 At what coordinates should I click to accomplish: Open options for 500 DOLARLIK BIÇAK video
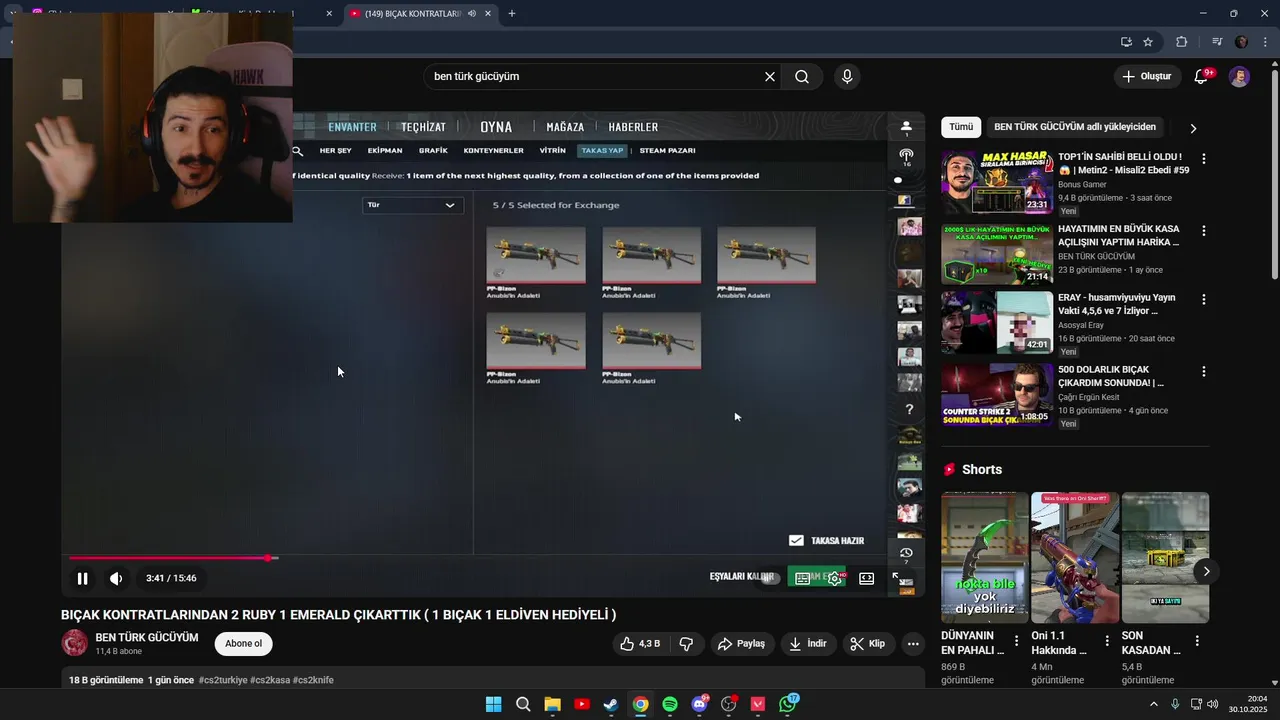pos(1203,372)
